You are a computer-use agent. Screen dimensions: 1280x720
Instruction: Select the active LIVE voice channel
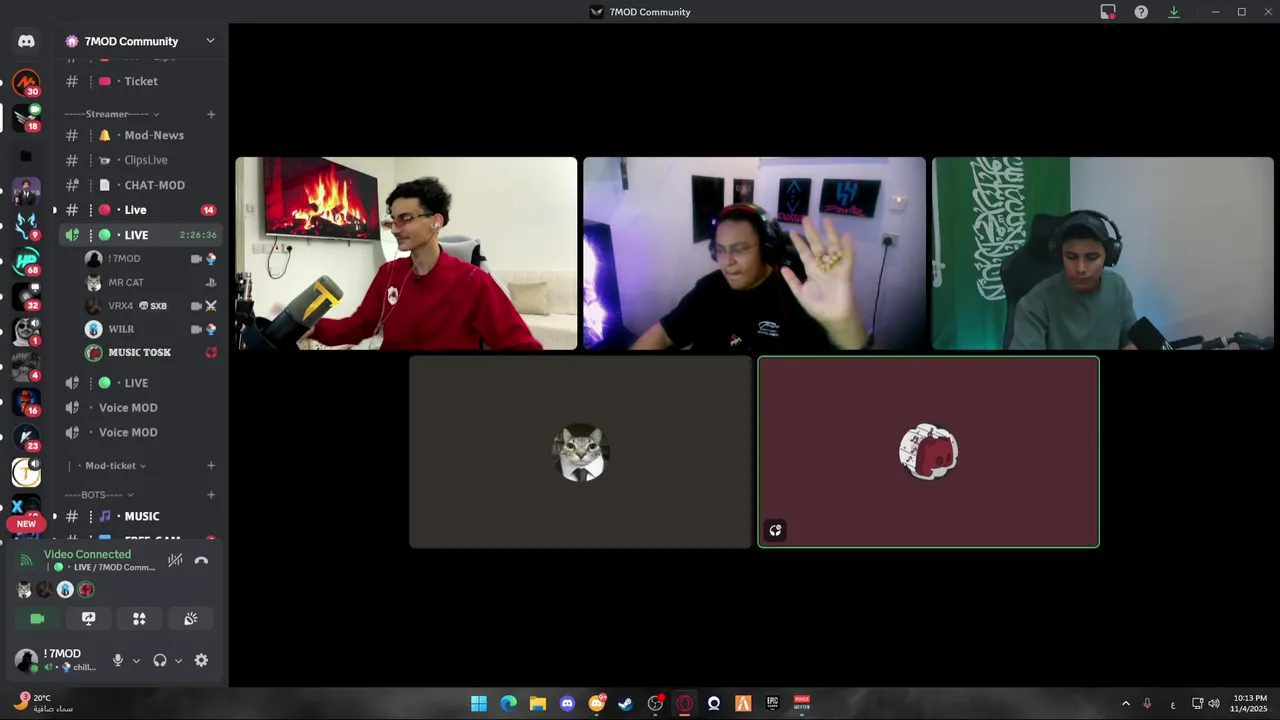pyautogui.click(x=140, y=235)
